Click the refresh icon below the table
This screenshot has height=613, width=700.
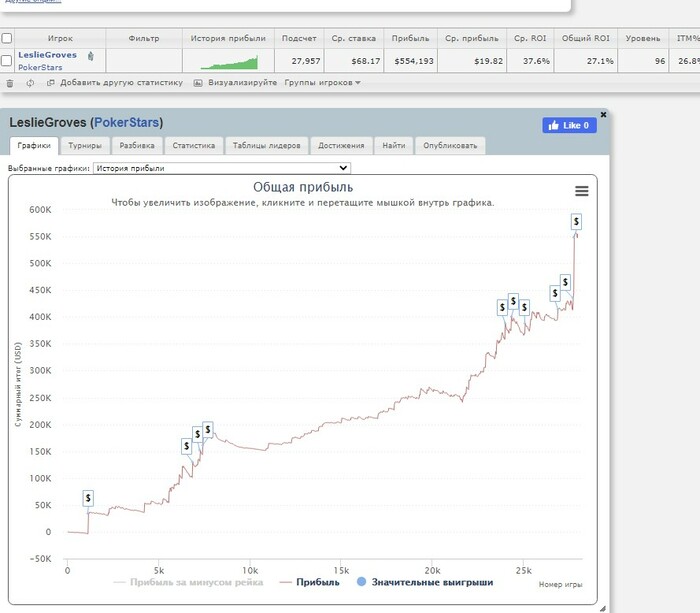(x=30, y=83)
